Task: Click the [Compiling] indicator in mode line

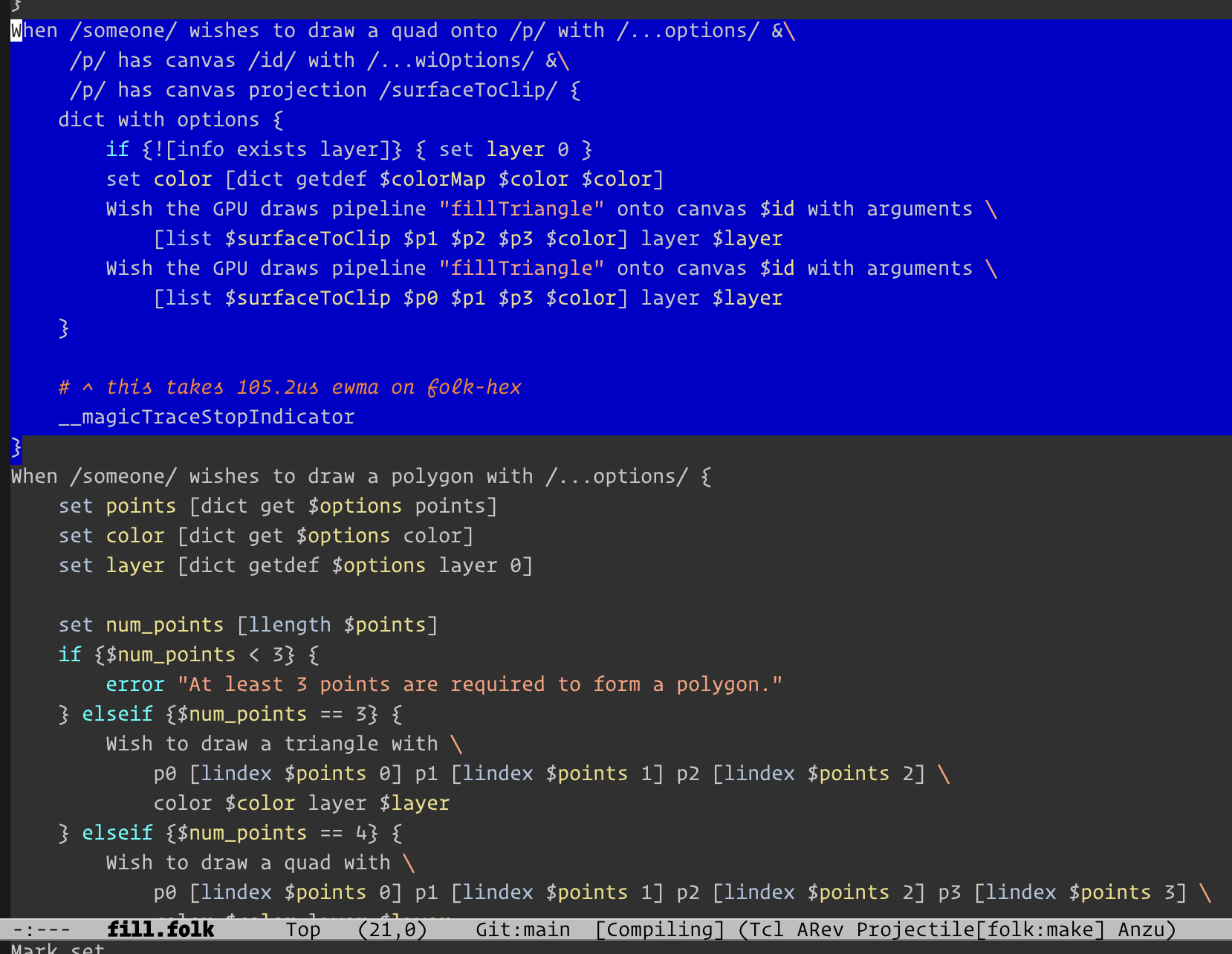Action: point(660,929)
